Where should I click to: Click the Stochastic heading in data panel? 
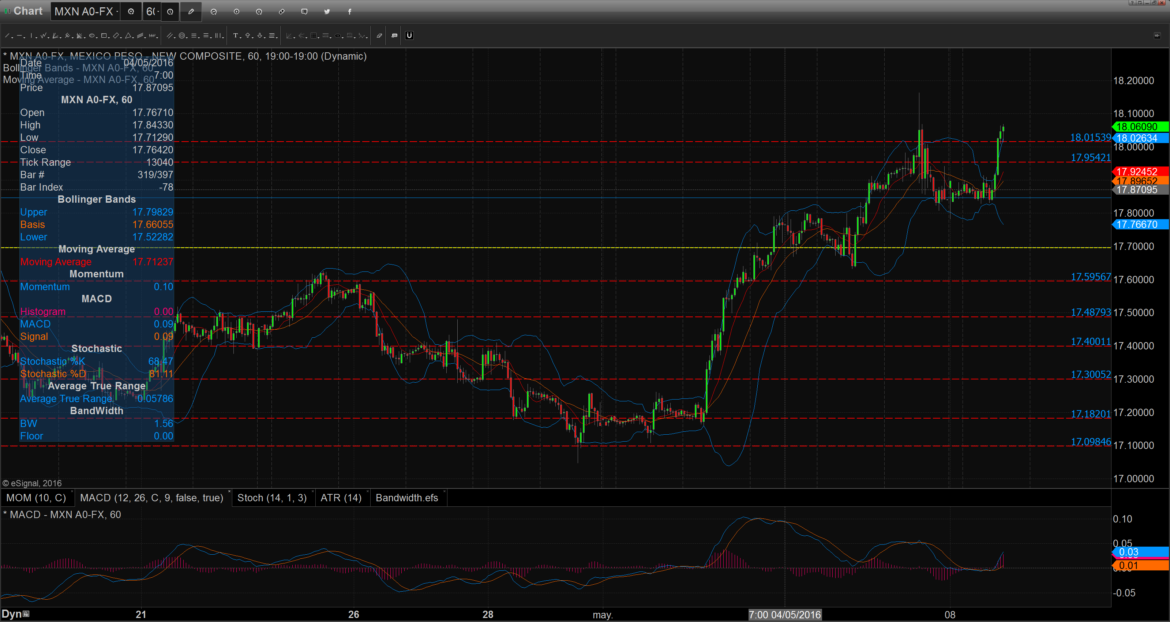(96, 349)
